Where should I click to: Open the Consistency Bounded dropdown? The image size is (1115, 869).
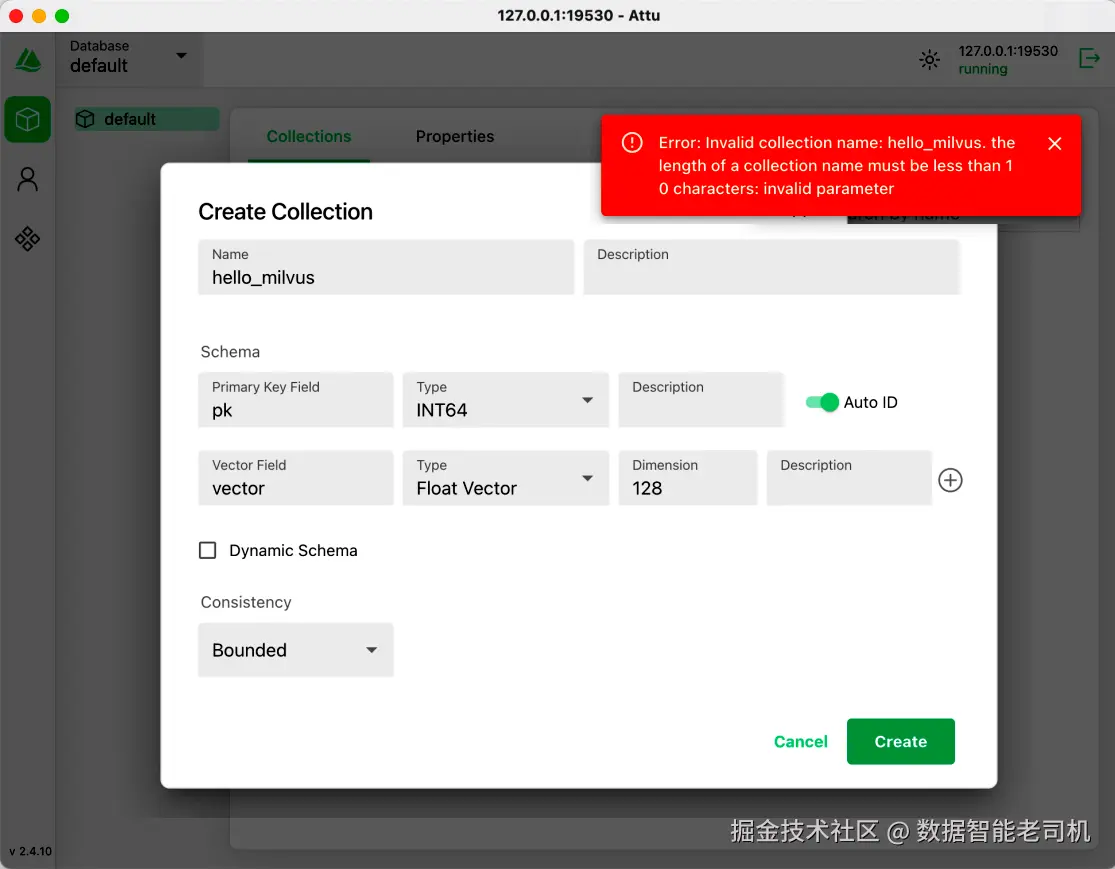[296, 650]
